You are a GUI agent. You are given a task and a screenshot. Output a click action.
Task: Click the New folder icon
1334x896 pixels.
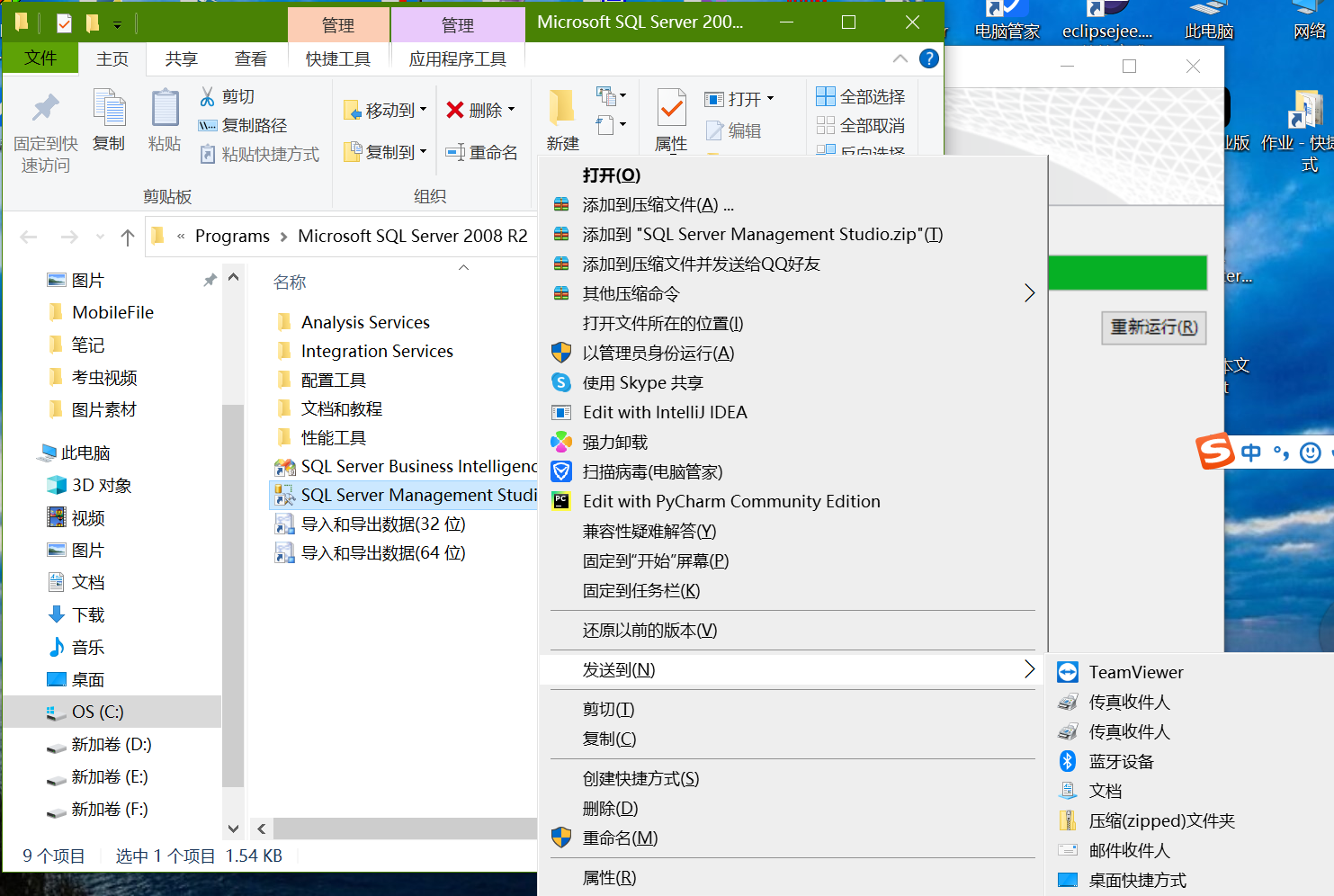coord(562,108)
